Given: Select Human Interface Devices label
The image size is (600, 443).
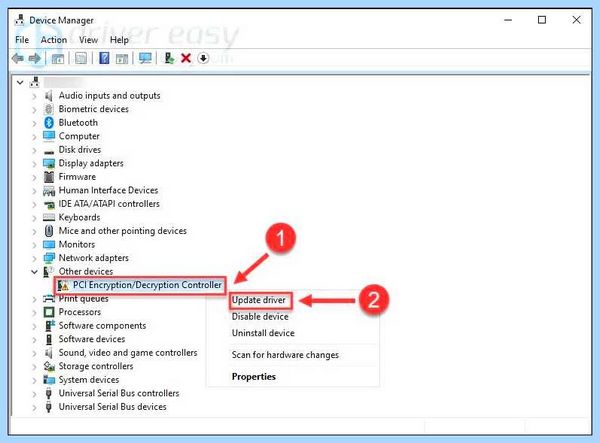Looking at the screenshot, I should pyautogui.click(x=108, y=190).
